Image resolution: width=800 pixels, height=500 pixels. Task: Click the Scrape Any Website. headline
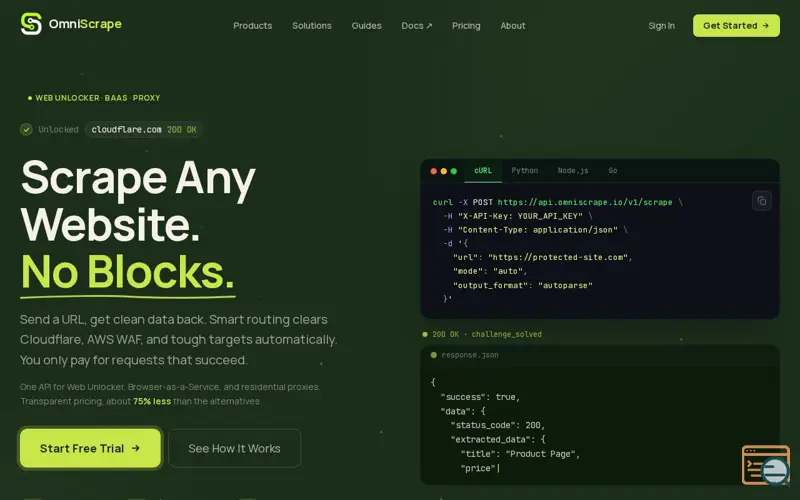click(138, 201)
